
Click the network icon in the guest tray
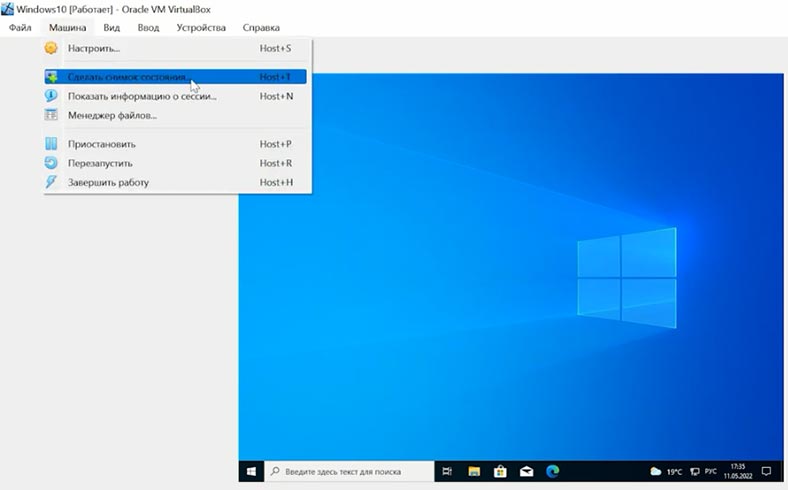695,471
